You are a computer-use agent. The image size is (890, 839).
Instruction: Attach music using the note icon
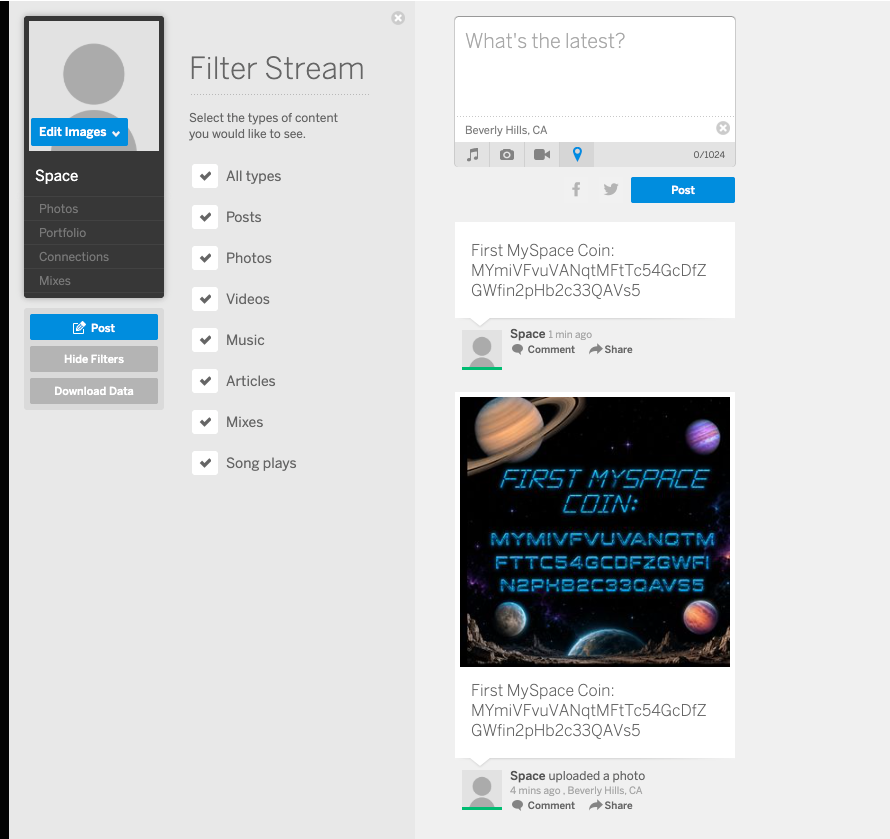pyautogui.click(x=473, y=154)
